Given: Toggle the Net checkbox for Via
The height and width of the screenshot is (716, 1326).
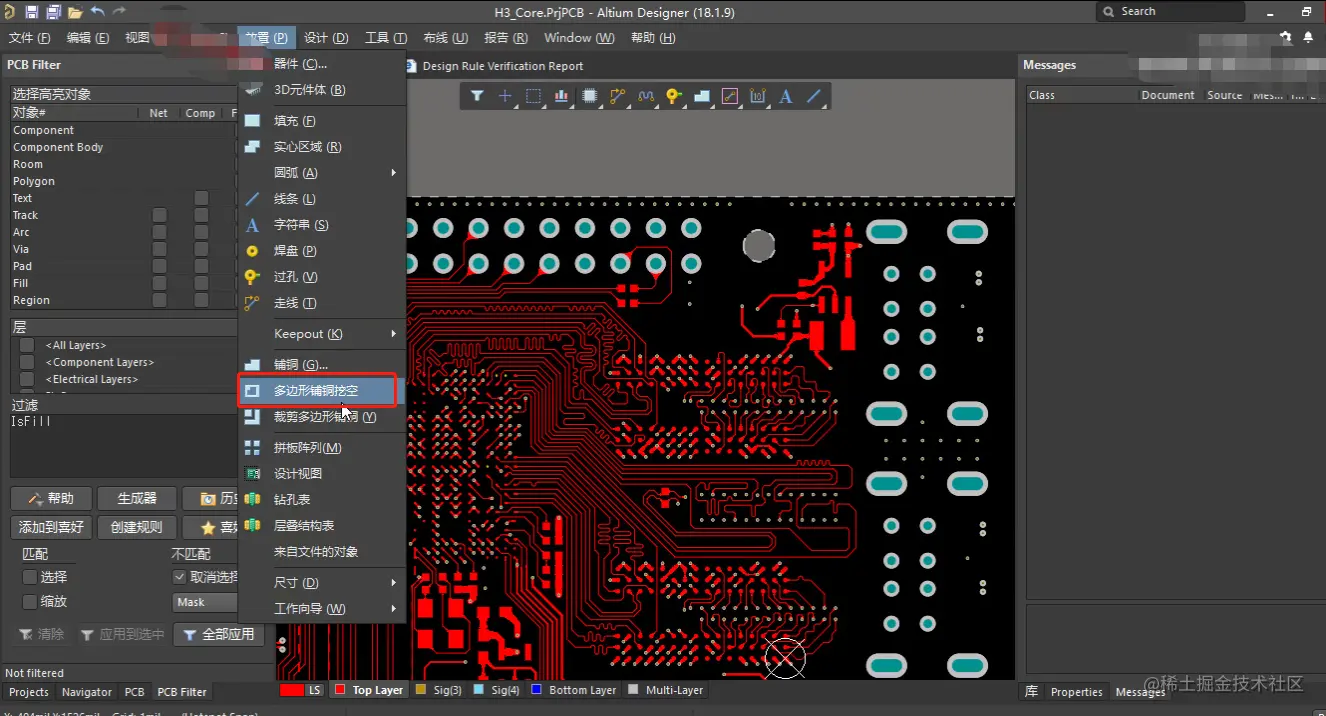Looking at the screenshot, I should pyautogui.click(x=159, y=249).
